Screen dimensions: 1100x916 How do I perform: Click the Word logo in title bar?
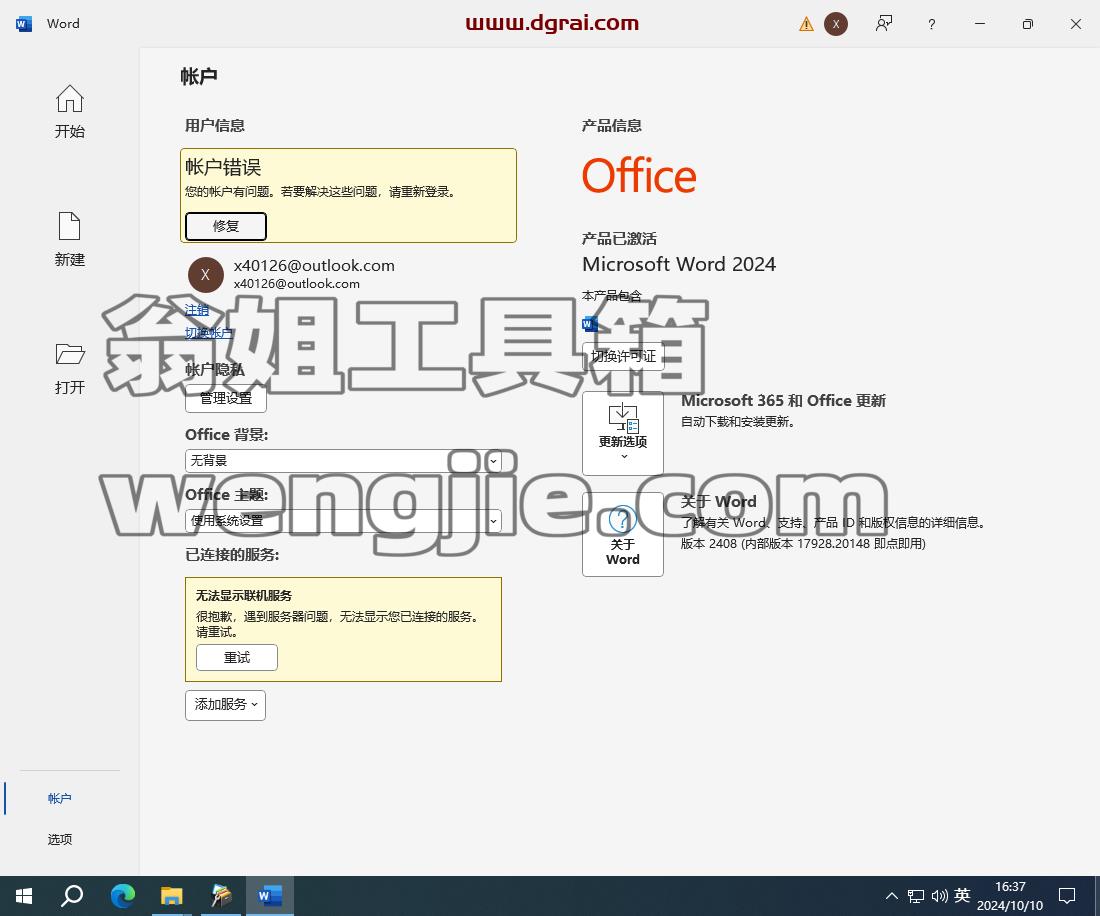pyautogui.click(x=24, y=24)
